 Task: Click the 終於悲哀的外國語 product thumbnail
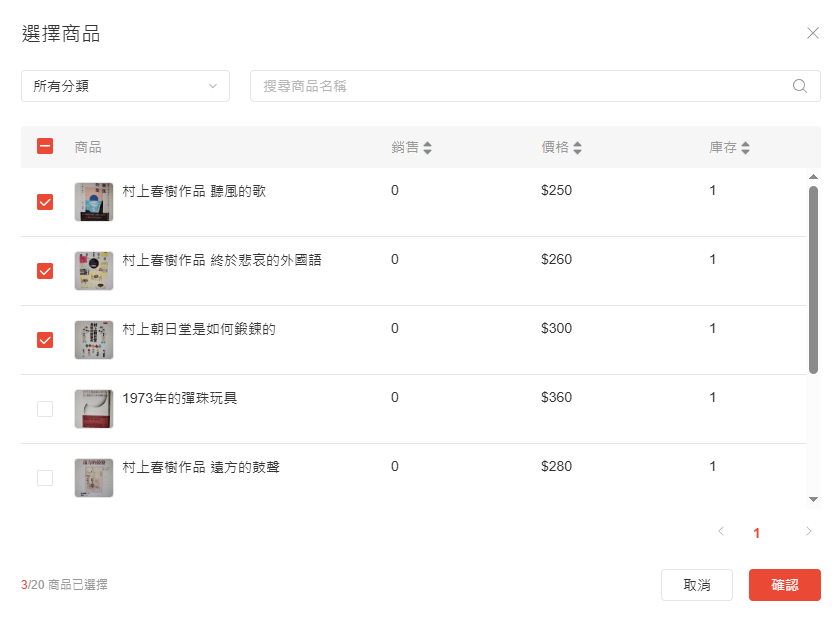[94, 271]
